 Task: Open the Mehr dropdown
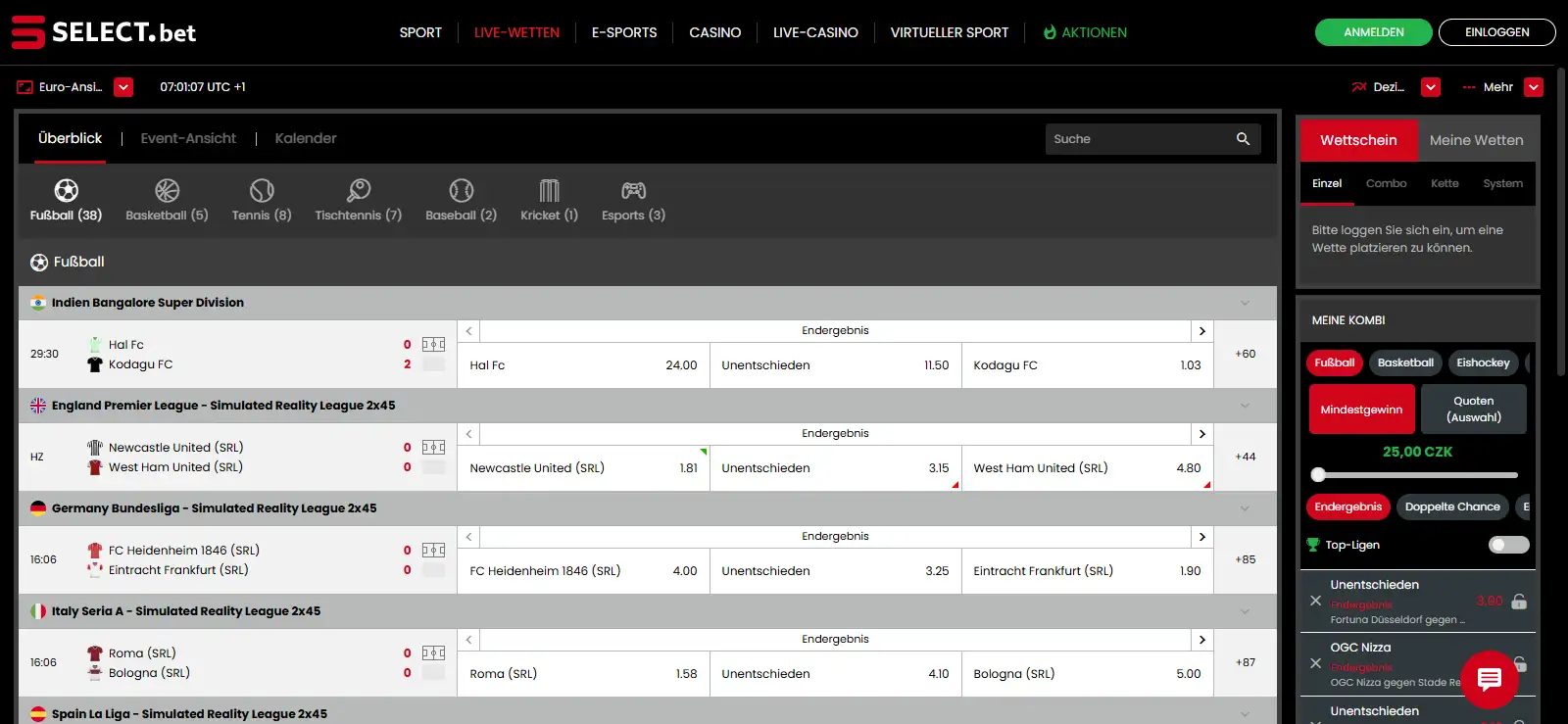click(x=1534, y=87)
